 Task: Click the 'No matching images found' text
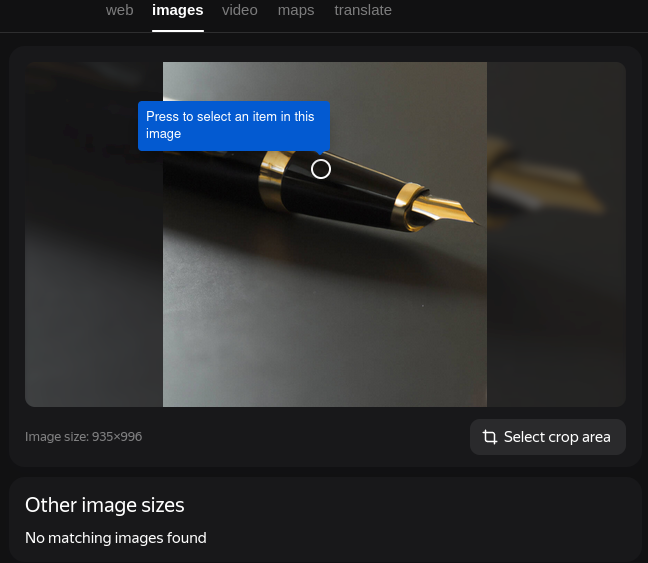tap(116, 538)
